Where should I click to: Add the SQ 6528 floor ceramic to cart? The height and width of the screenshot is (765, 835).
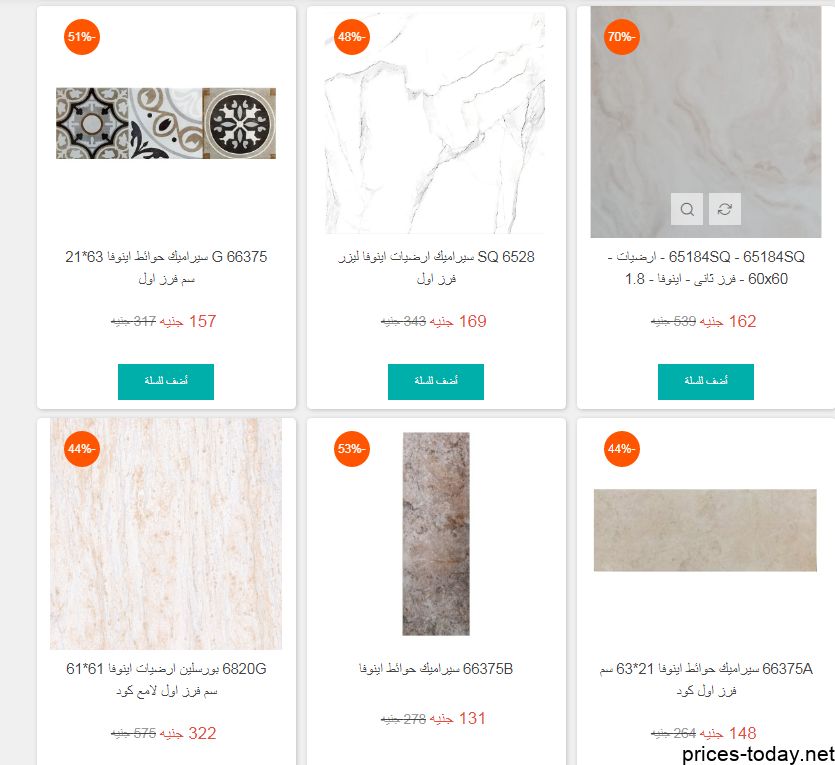[x=436, y=382]
